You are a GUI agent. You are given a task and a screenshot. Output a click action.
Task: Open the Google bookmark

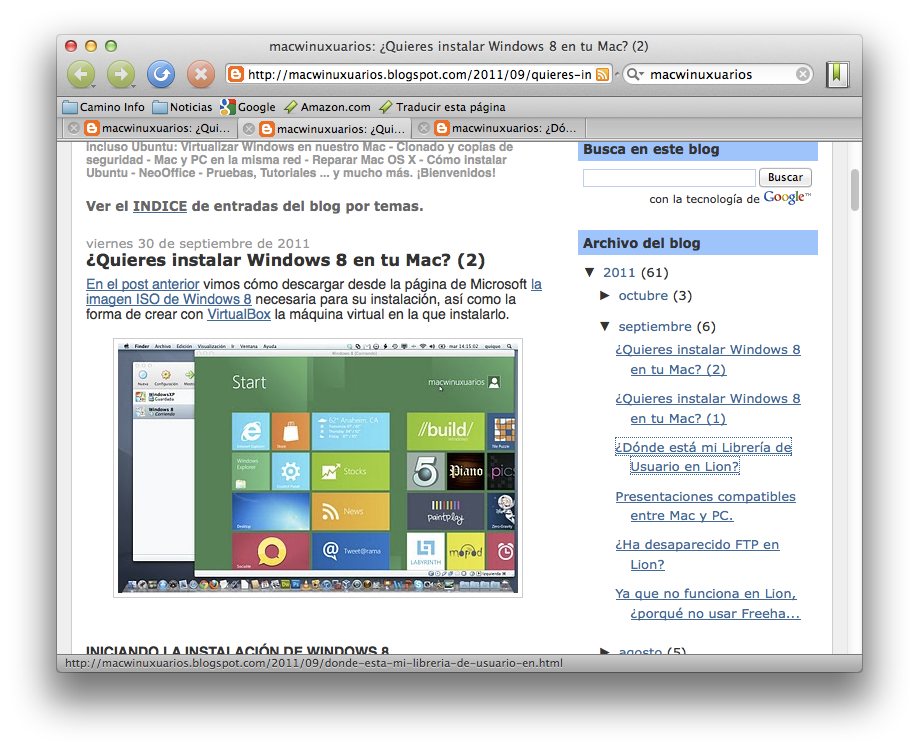pyautogui.click(x=247, y=107)
